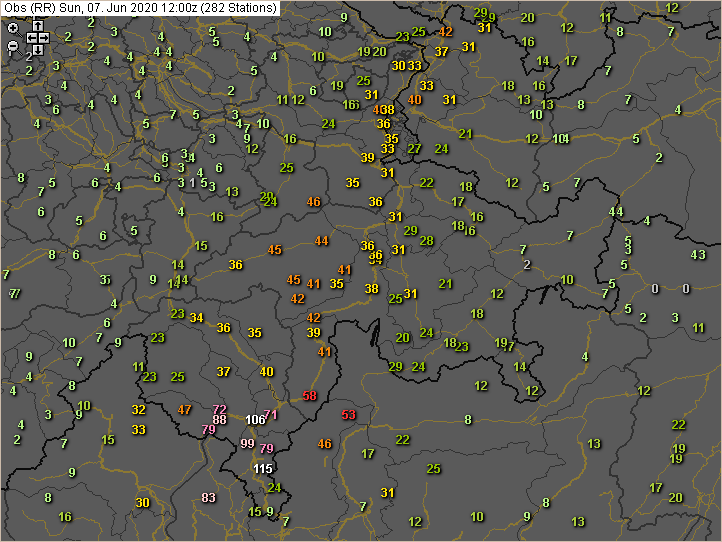Select the yellow 38 below station 36

point(372,289)
